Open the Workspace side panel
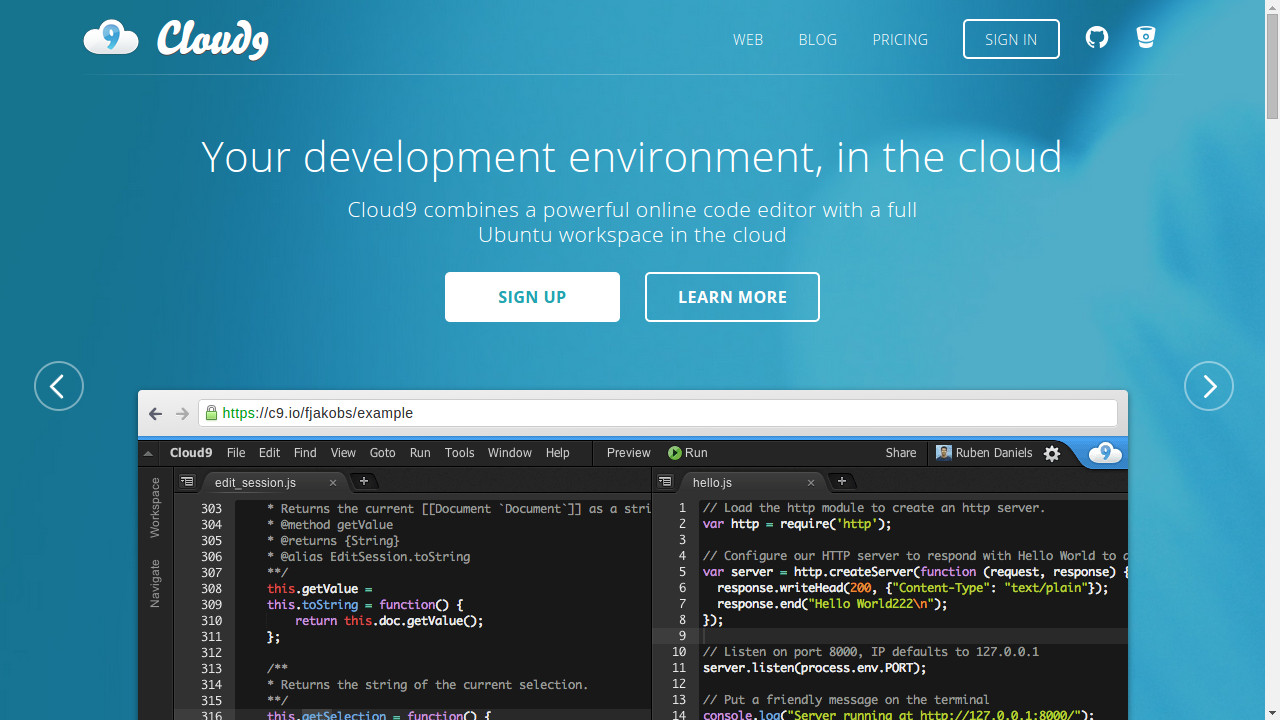The image size is (1280, 720). coord(155,508)
